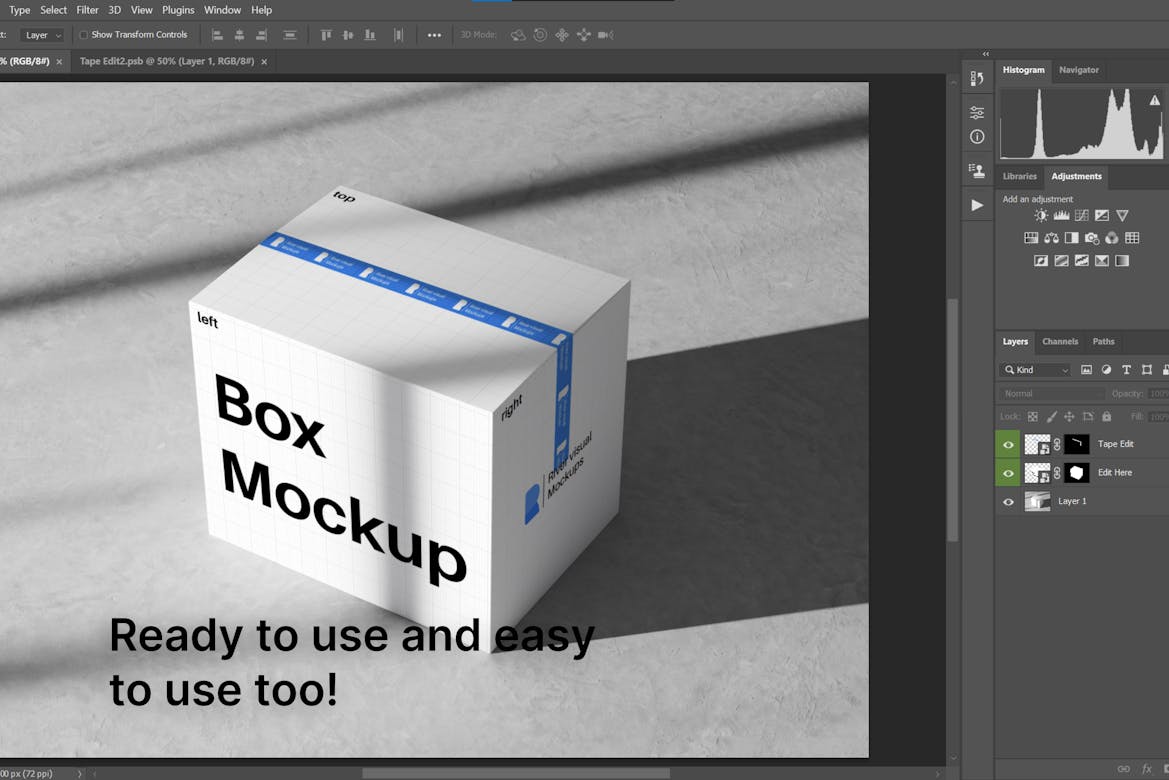
Task: Add a Brightness/Contrast adjustment
Action: [x=1041, y=215]
